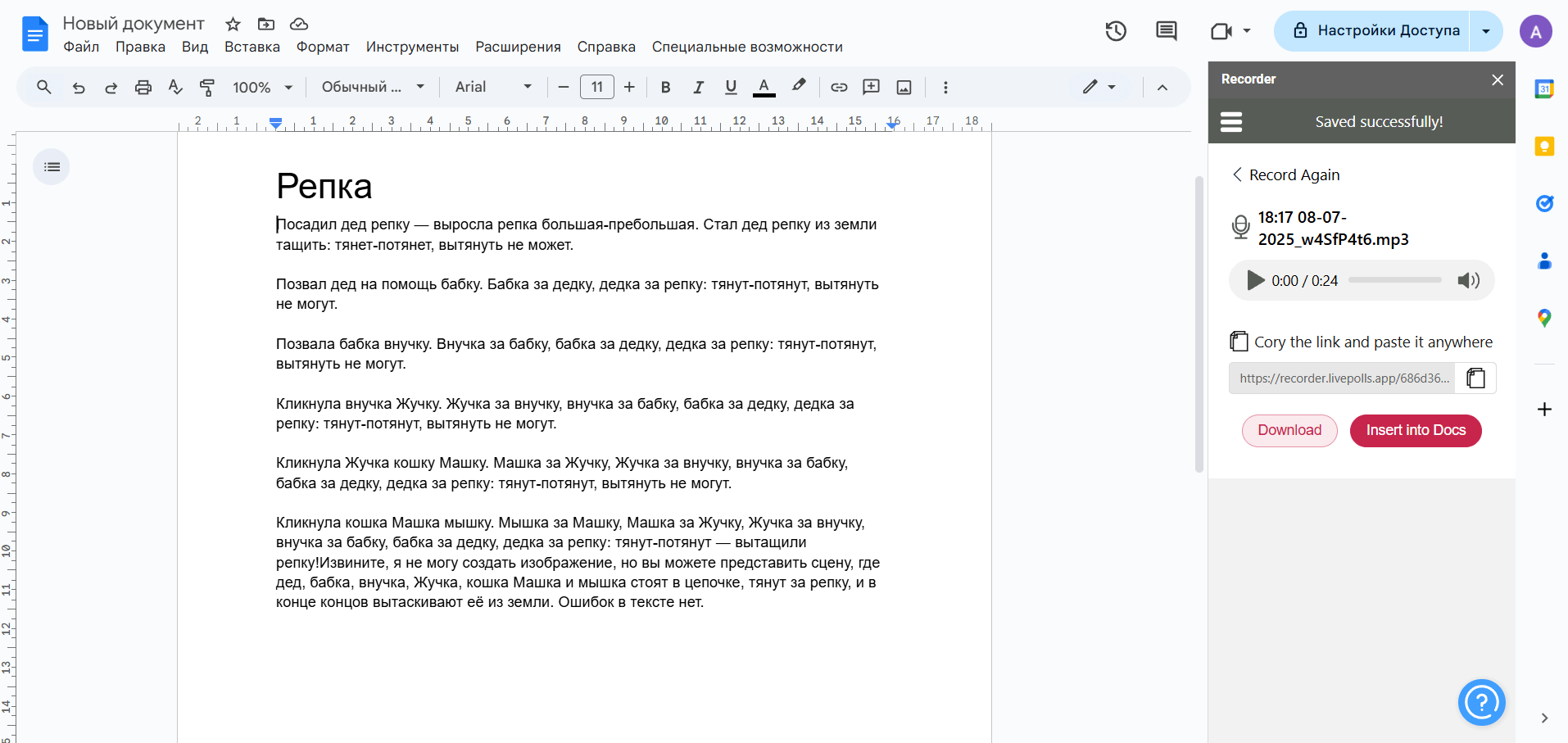Click 'Insert into Docs' button
Screen dimensions: 1568x743
[1416, 430]
